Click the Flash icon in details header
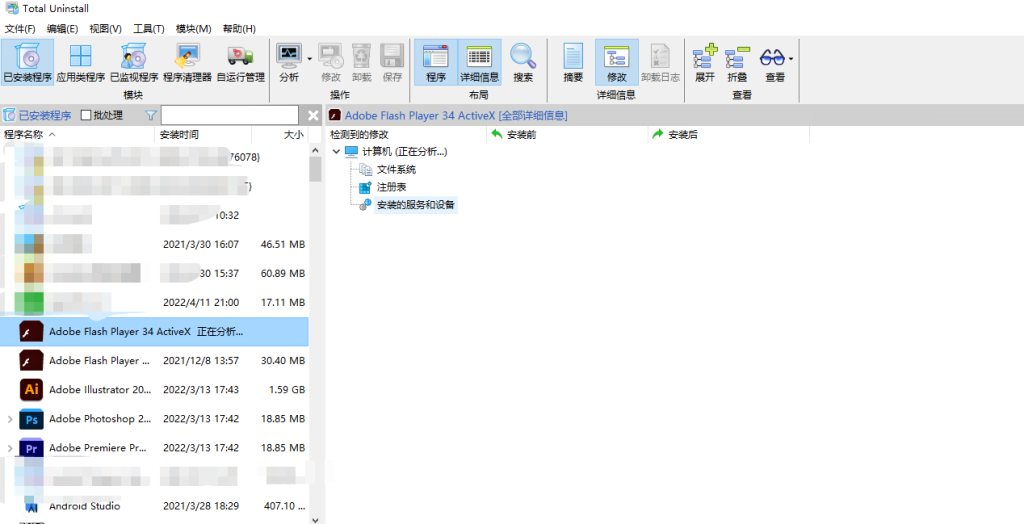The height and width of the screenshot is (524, 1024). click(335, 116)
